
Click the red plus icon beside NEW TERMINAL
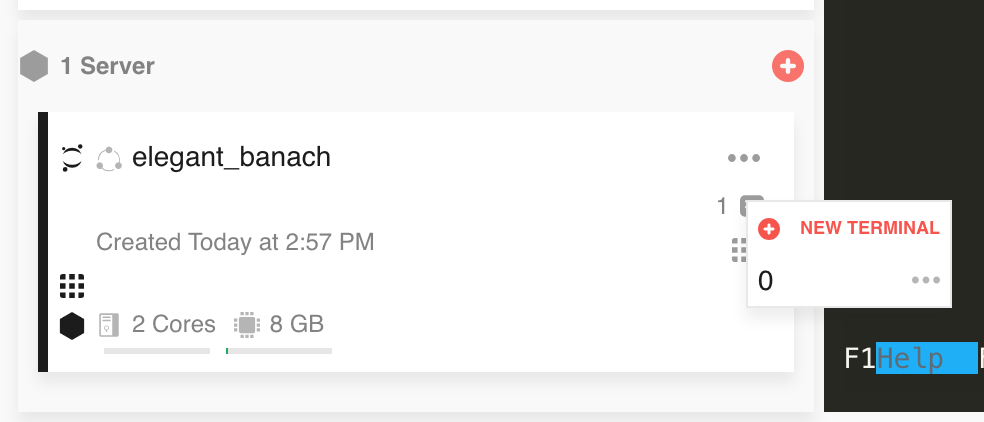(x=769, y=229)
